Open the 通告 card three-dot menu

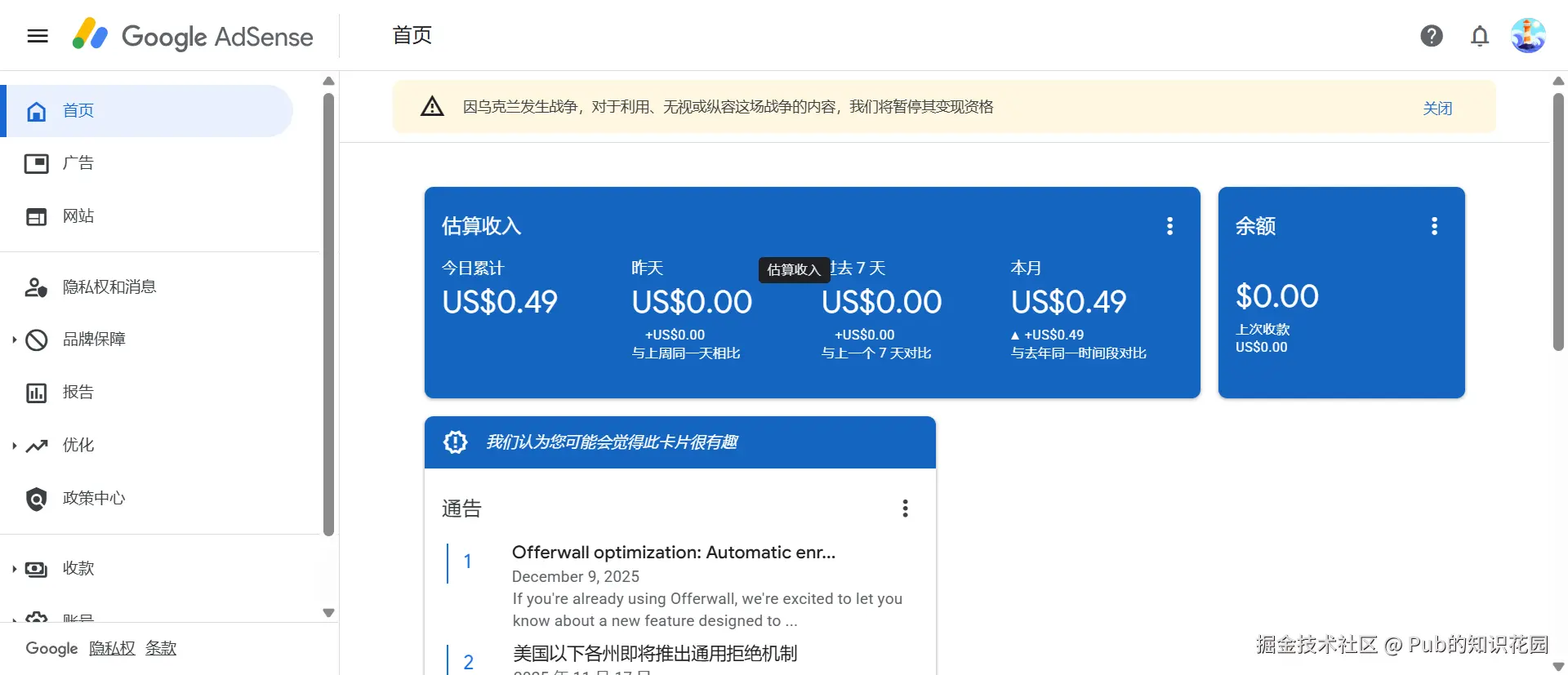[x=905, y=508]
